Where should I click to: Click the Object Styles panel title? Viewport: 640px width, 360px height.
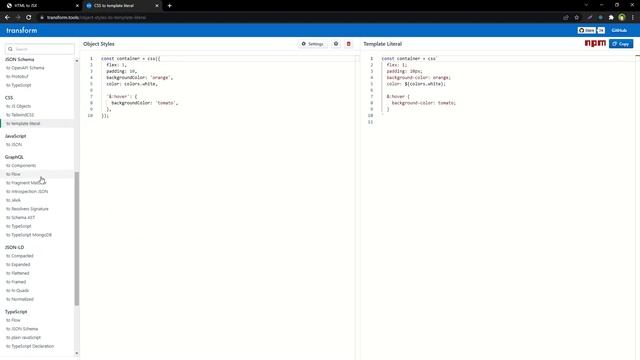click(x=99, y=44)
